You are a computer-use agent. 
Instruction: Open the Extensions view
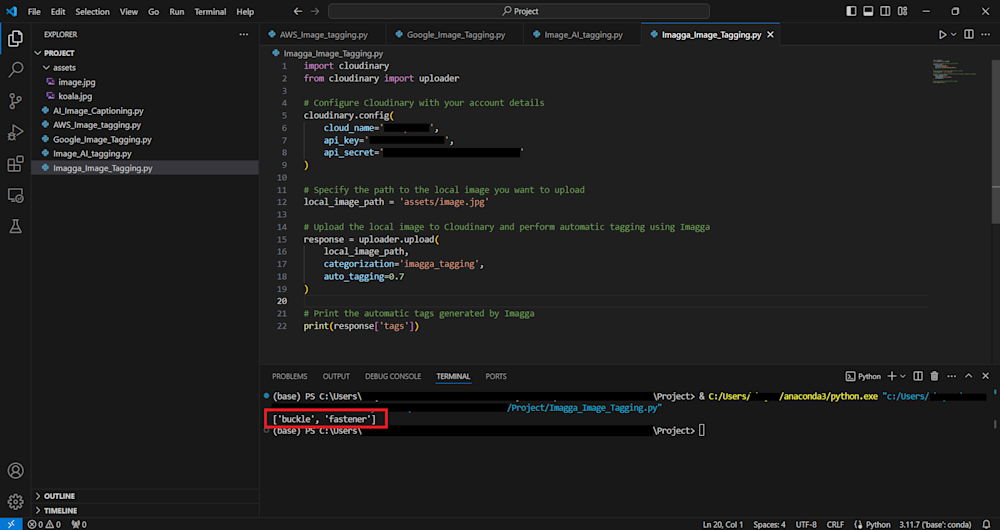(15, 164)
